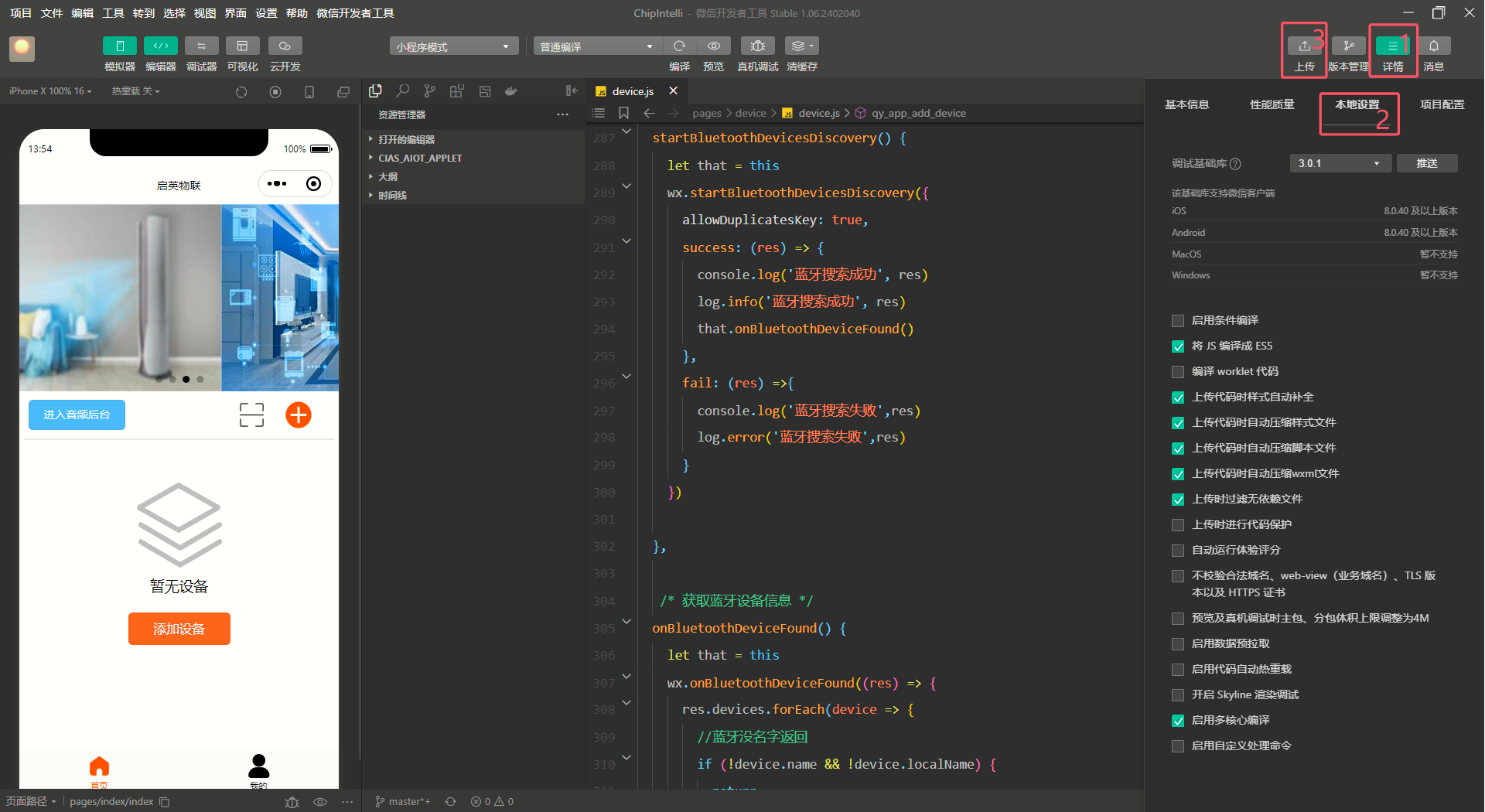Uncheck 启用多核心编译
1485x812 pixels.
point(1178,721)
